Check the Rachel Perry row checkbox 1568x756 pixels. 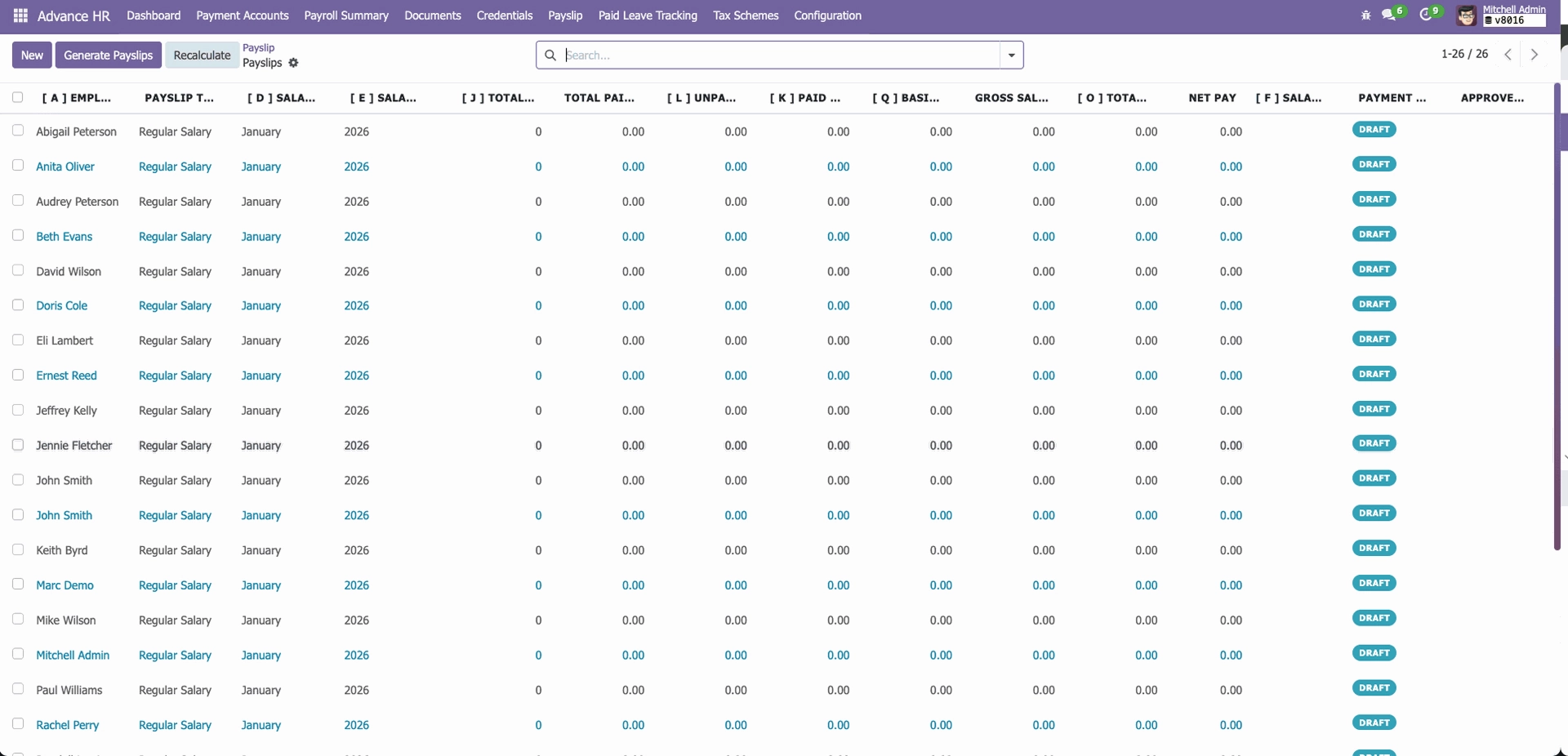coord(18,724)
